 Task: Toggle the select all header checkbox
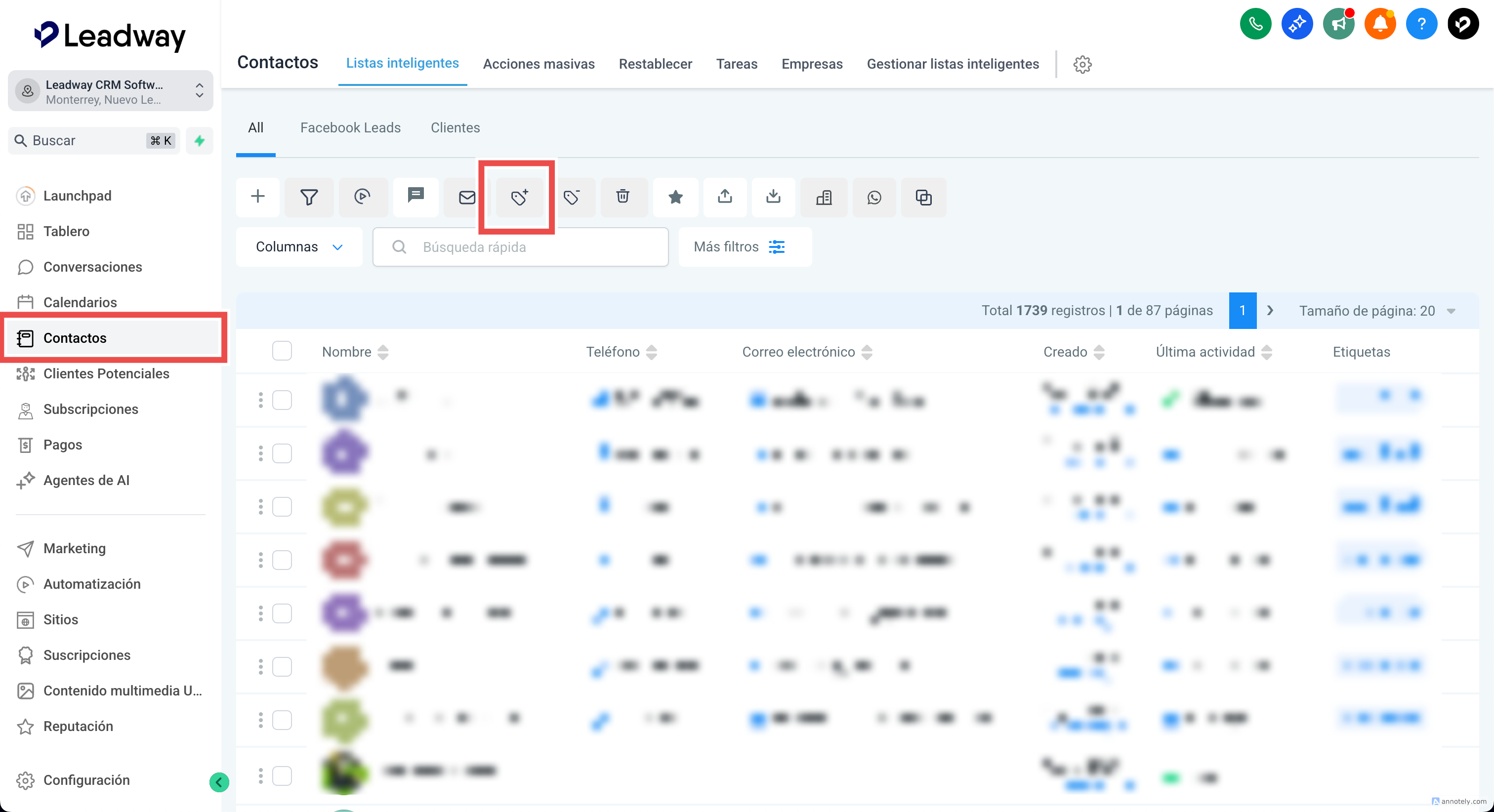click(282, 351)
